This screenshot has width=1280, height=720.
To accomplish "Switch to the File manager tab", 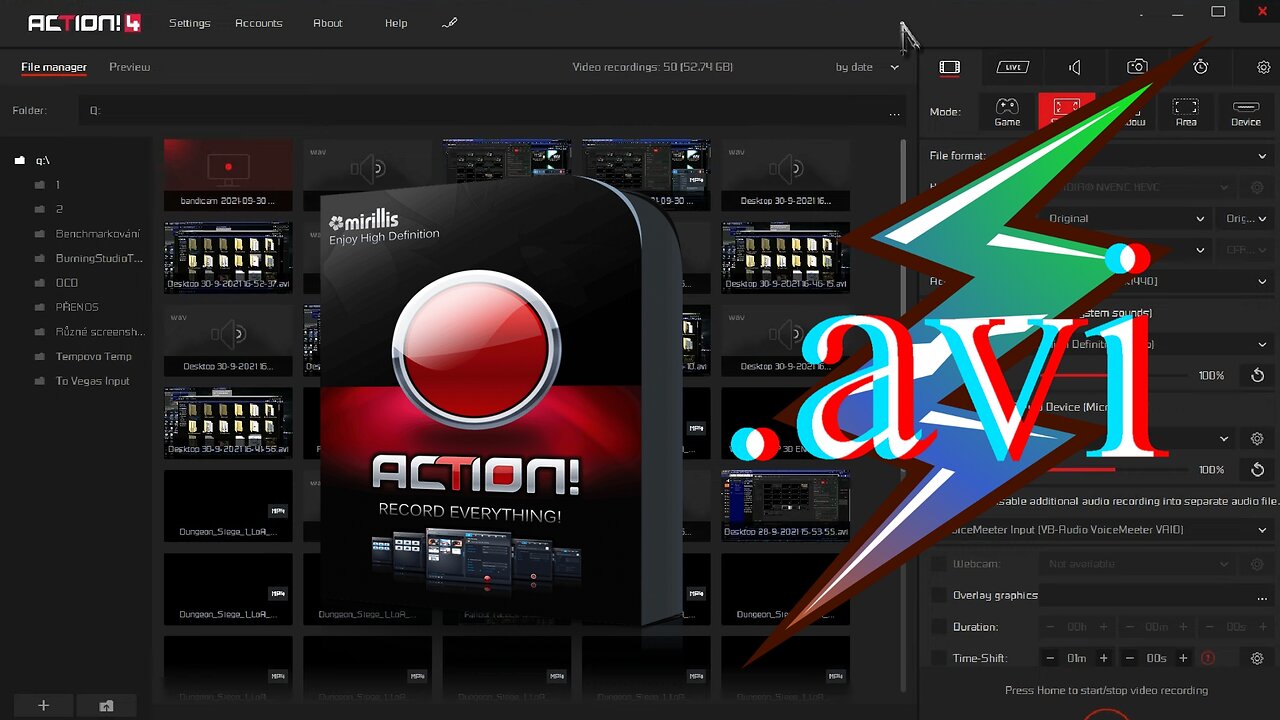I will [x=54, y=67].
